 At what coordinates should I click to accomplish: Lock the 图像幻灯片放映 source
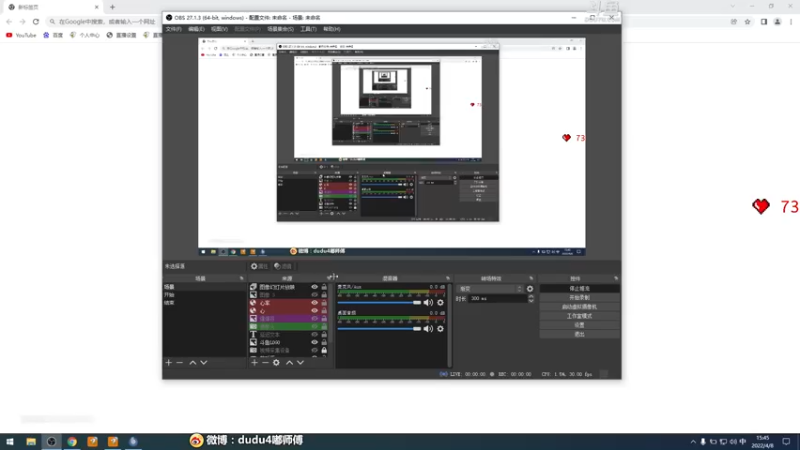324,287
